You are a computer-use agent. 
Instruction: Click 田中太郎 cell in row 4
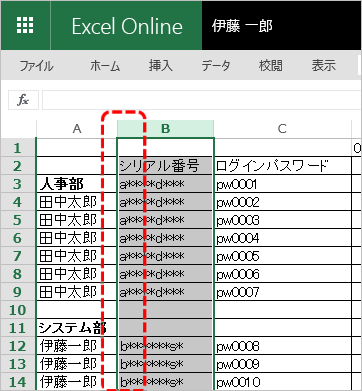[x=77, y=202]
